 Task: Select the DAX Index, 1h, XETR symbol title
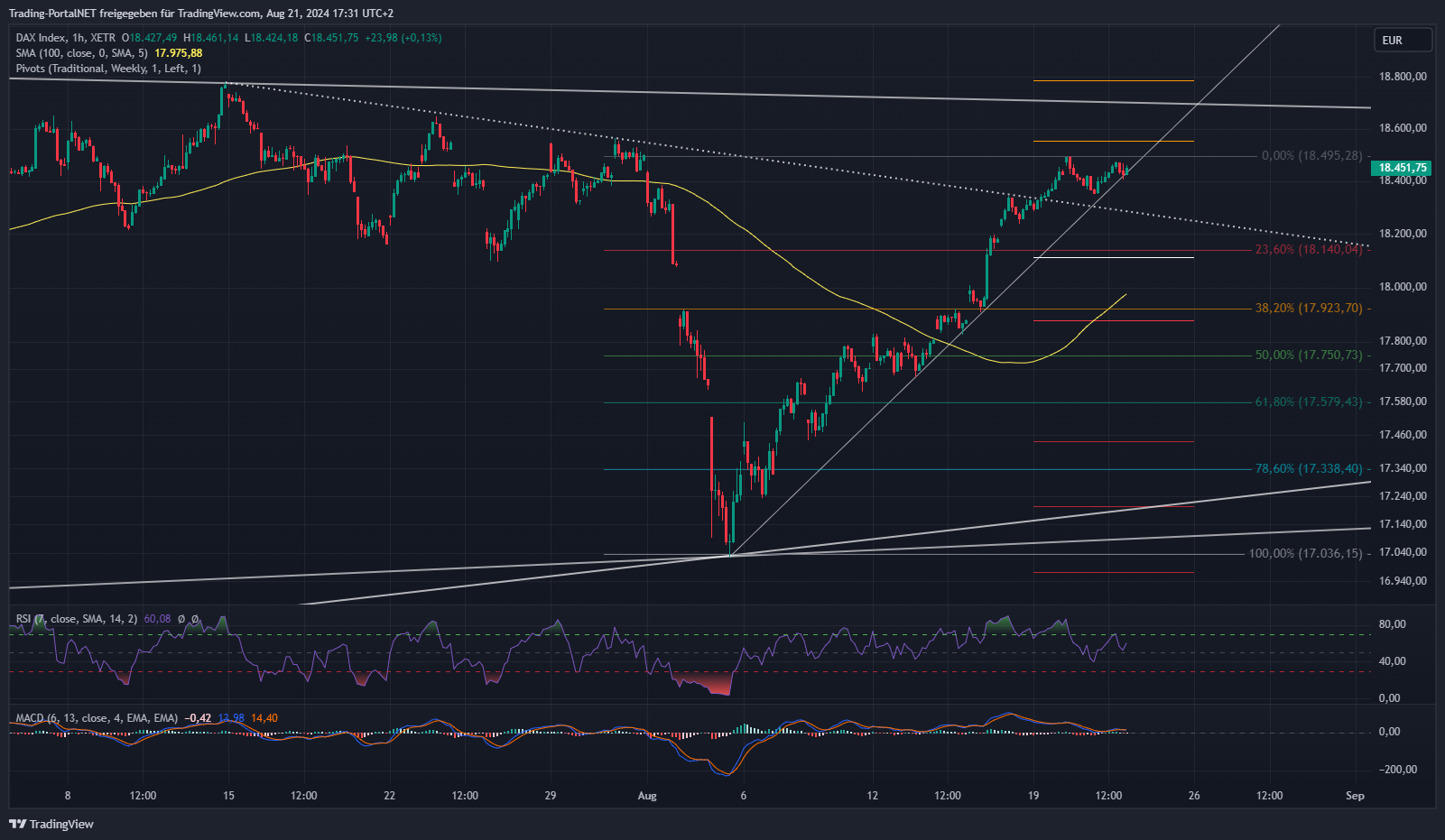click(66, 38)
